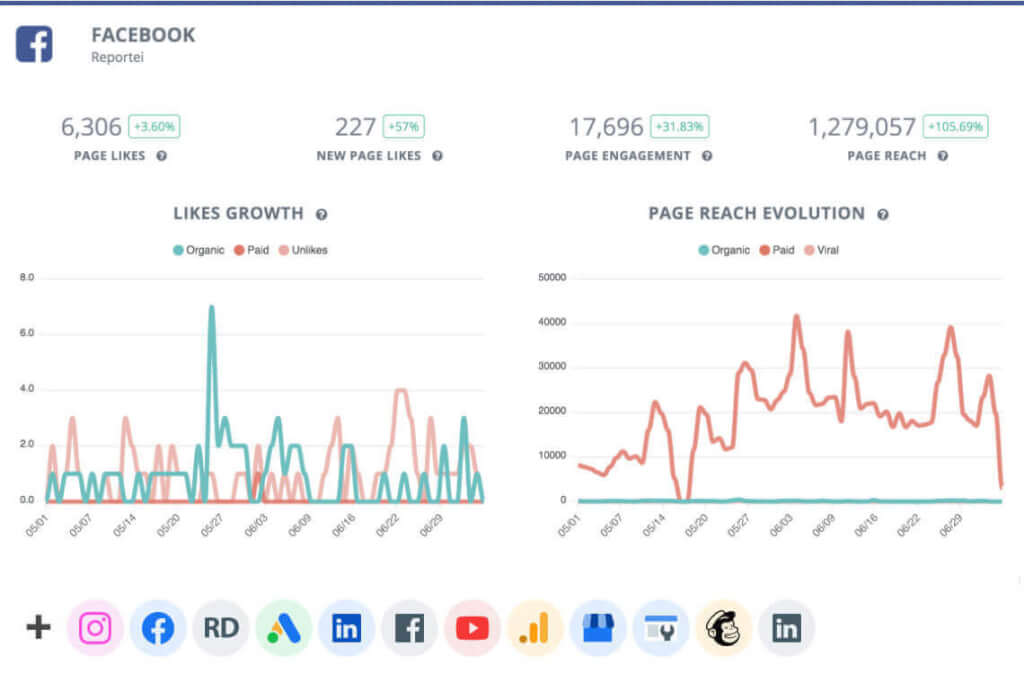The image size is (1024, 700).
Task: Click the highest peak on the Page Reach chart
Action: (797, 315)
